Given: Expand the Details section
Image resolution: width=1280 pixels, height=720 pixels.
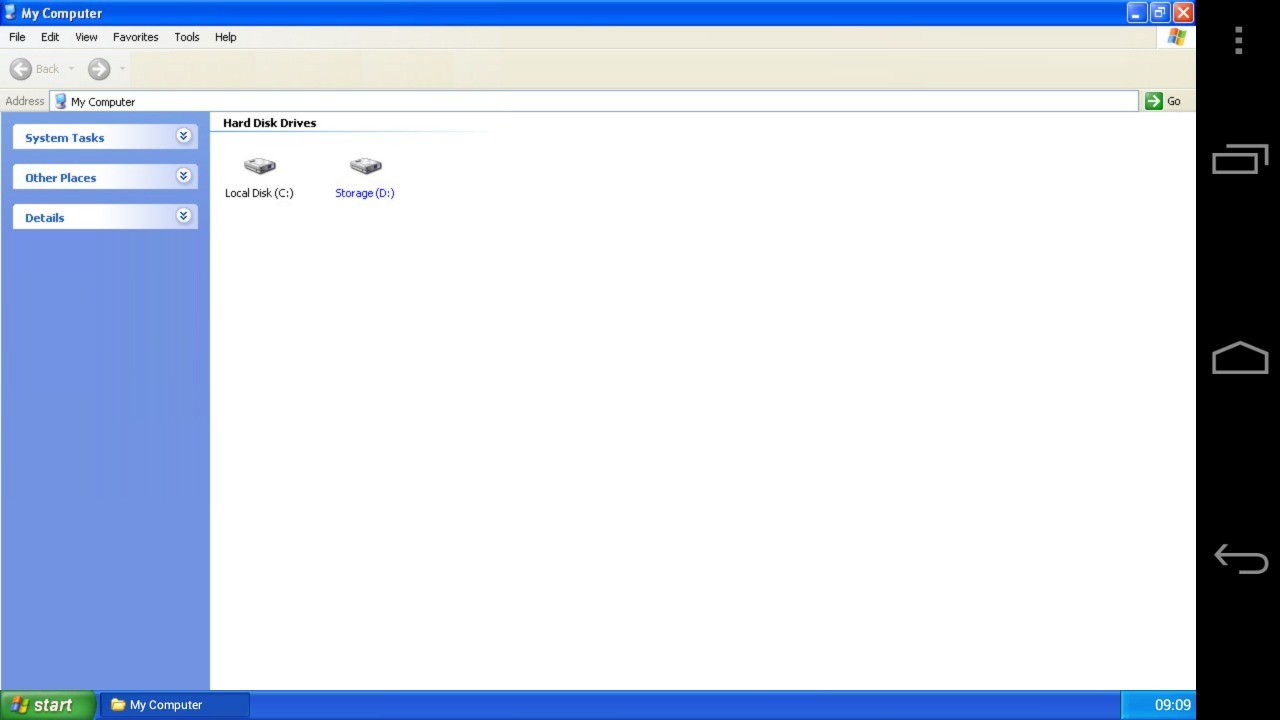Looking at the screenshot, I should pos(183,215).
